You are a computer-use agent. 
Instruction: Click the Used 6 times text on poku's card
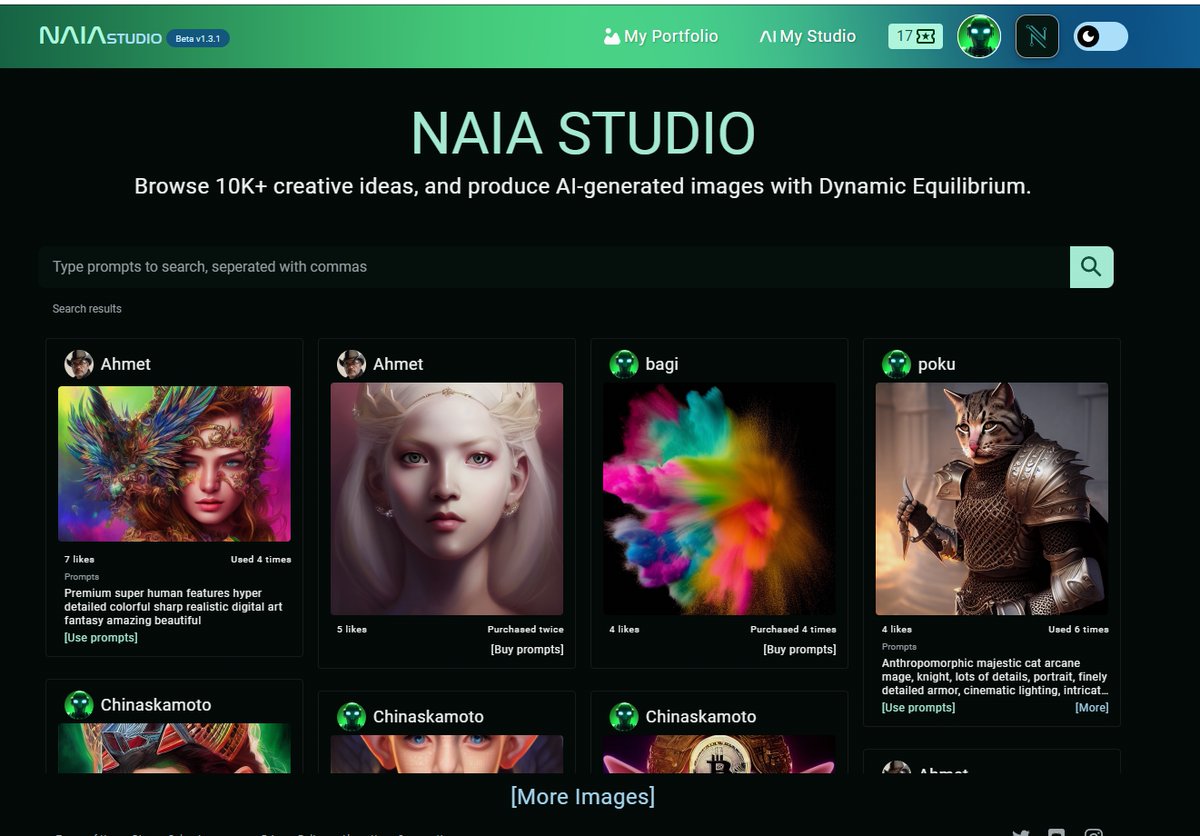click(1078, 630)
